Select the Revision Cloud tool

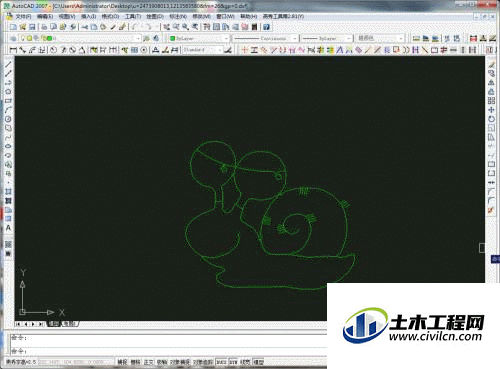coord(8,128)
